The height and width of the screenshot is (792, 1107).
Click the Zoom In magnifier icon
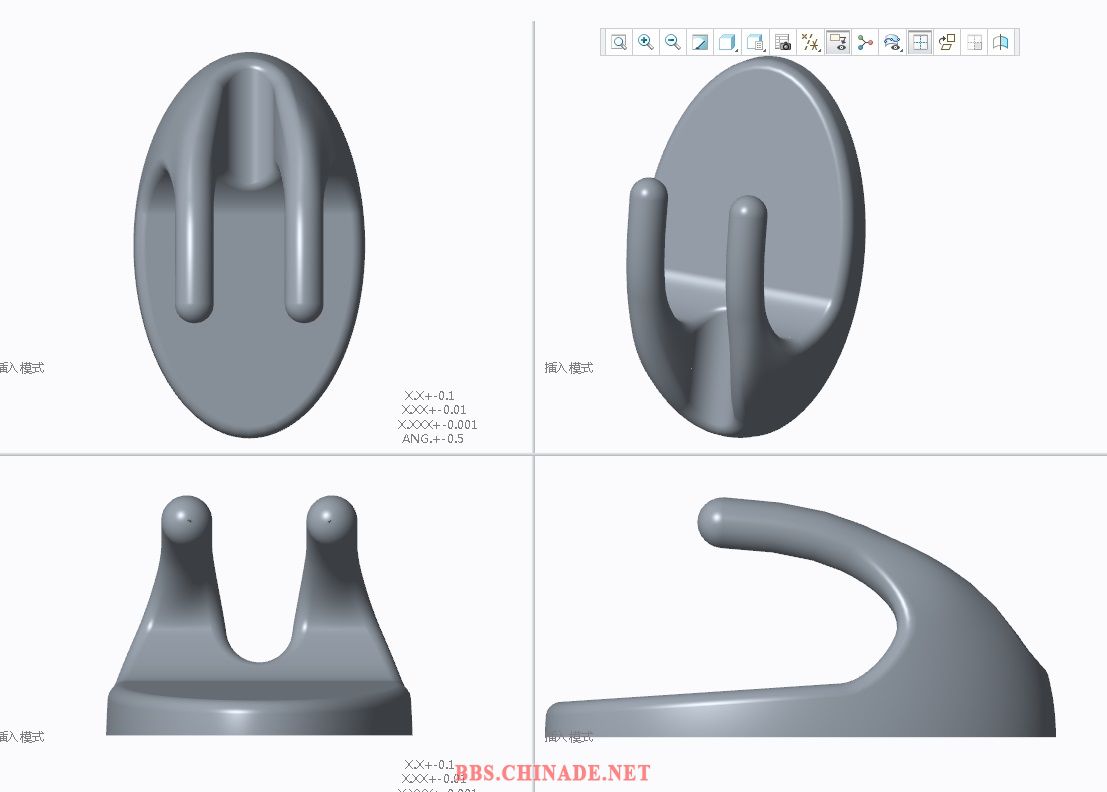pos(645,42)
